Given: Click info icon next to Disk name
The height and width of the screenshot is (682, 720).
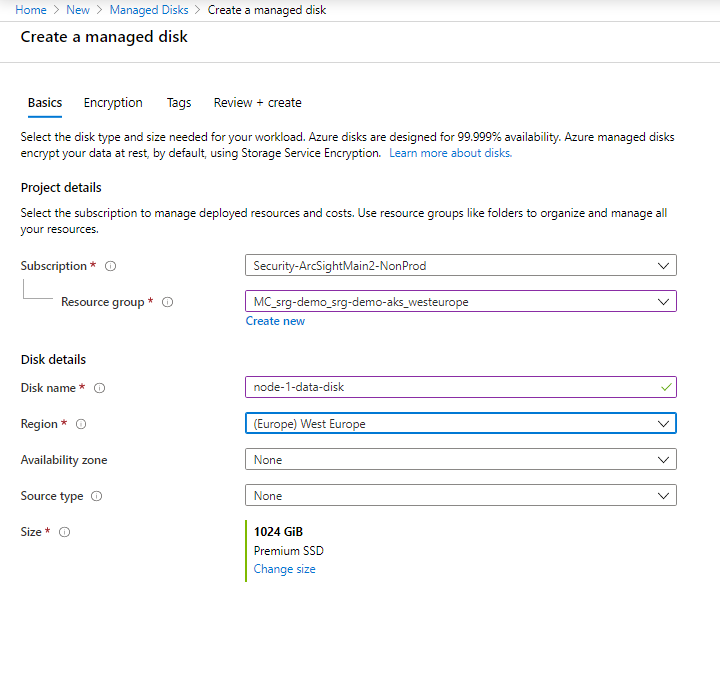Looking at the screenshot, I should coord(99,388).
